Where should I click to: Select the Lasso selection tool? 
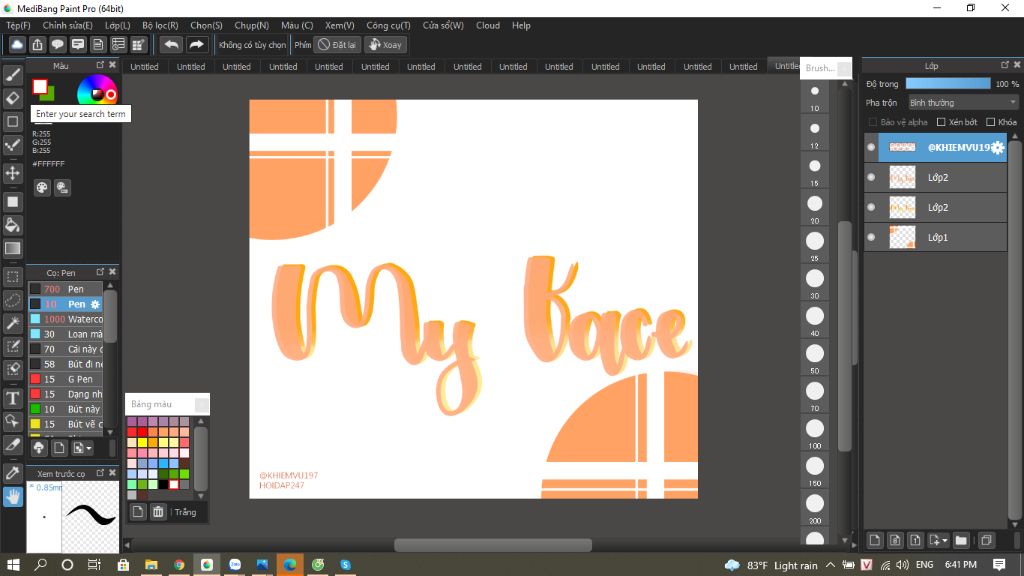[12, 300]
